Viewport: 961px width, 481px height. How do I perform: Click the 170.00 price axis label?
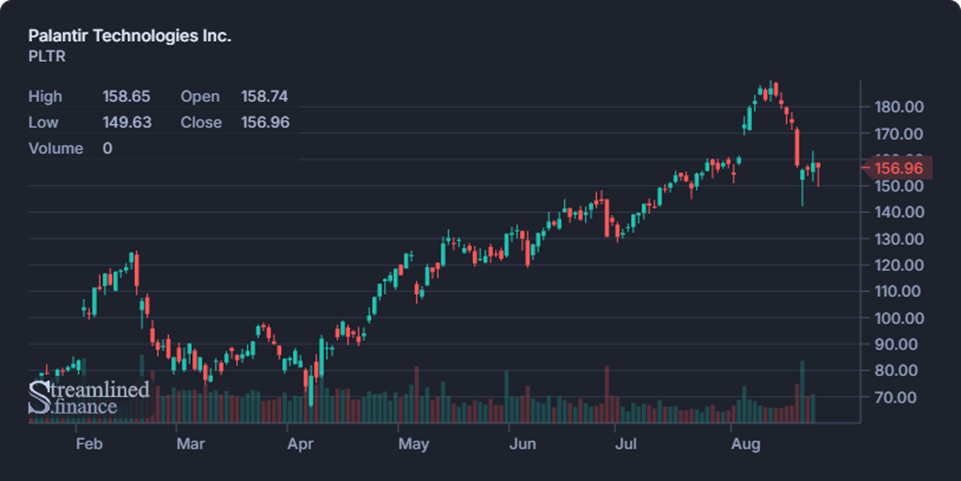(x=899, y=134)
